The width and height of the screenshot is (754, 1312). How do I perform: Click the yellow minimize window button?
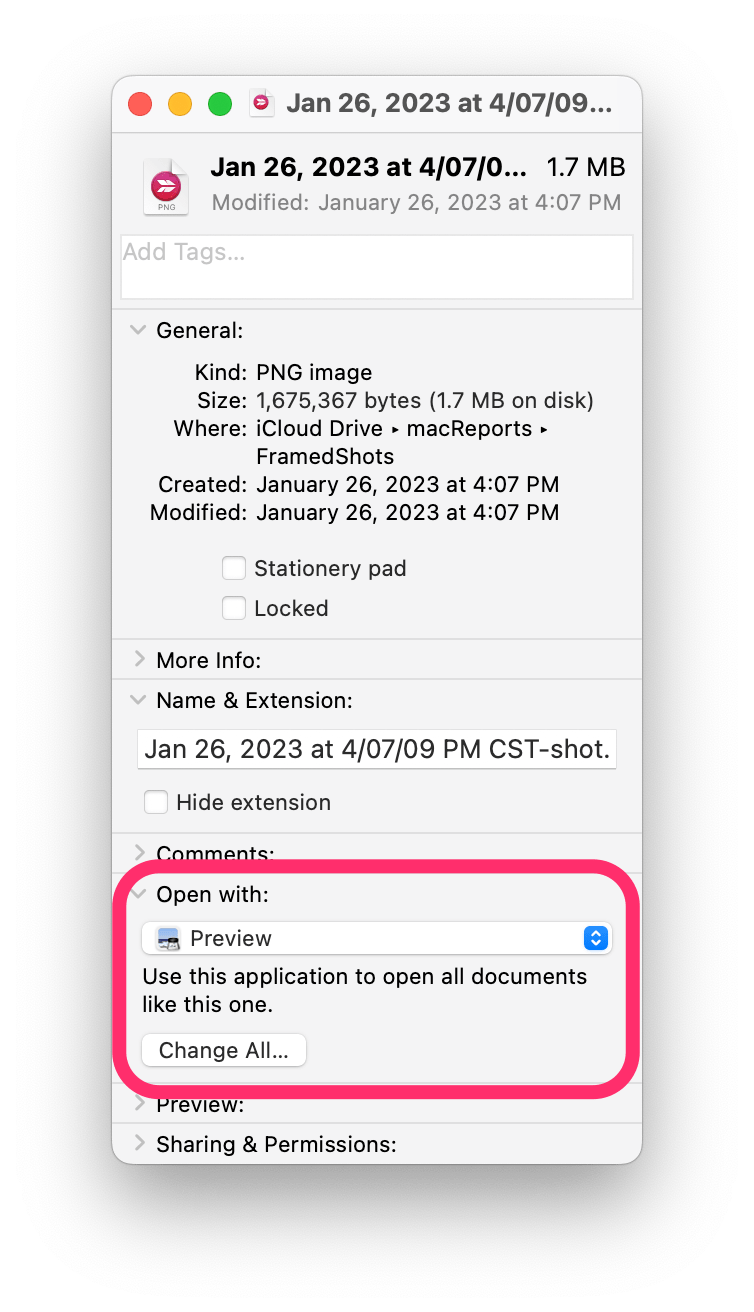pos(180,104)
